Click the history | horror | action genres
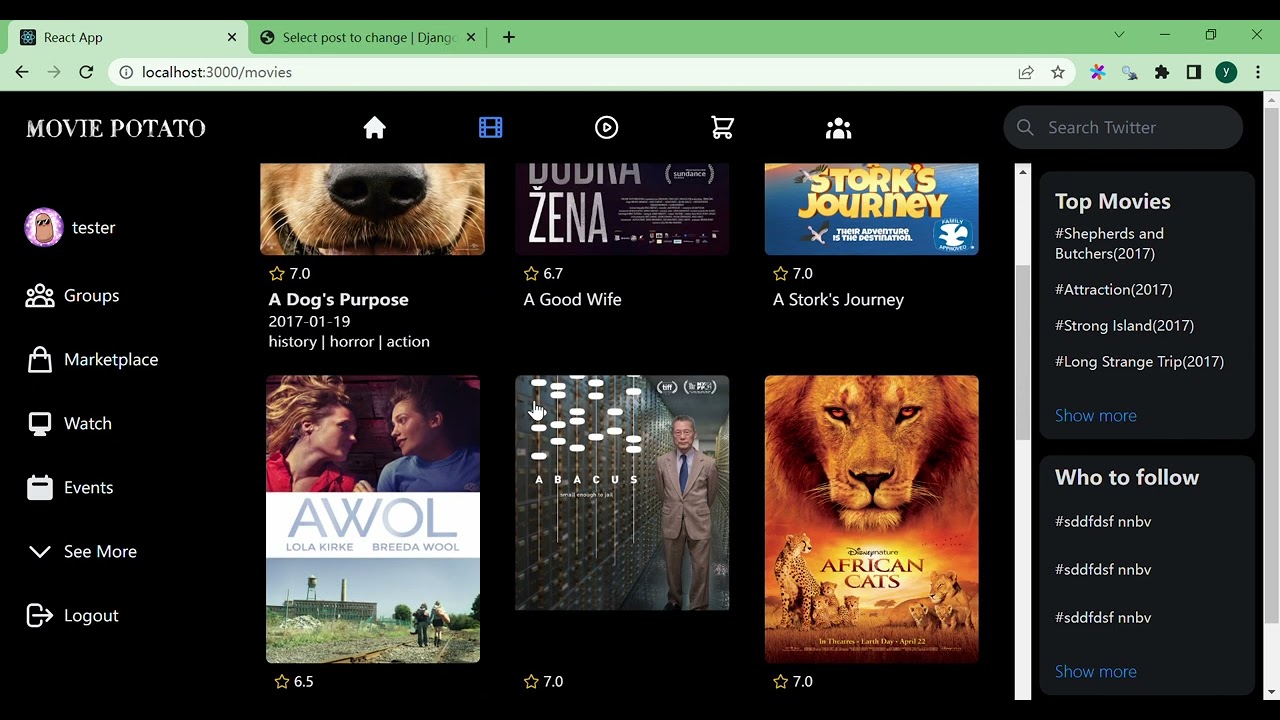The height and width of the screenshot is (720, 1280). (349, 341)
